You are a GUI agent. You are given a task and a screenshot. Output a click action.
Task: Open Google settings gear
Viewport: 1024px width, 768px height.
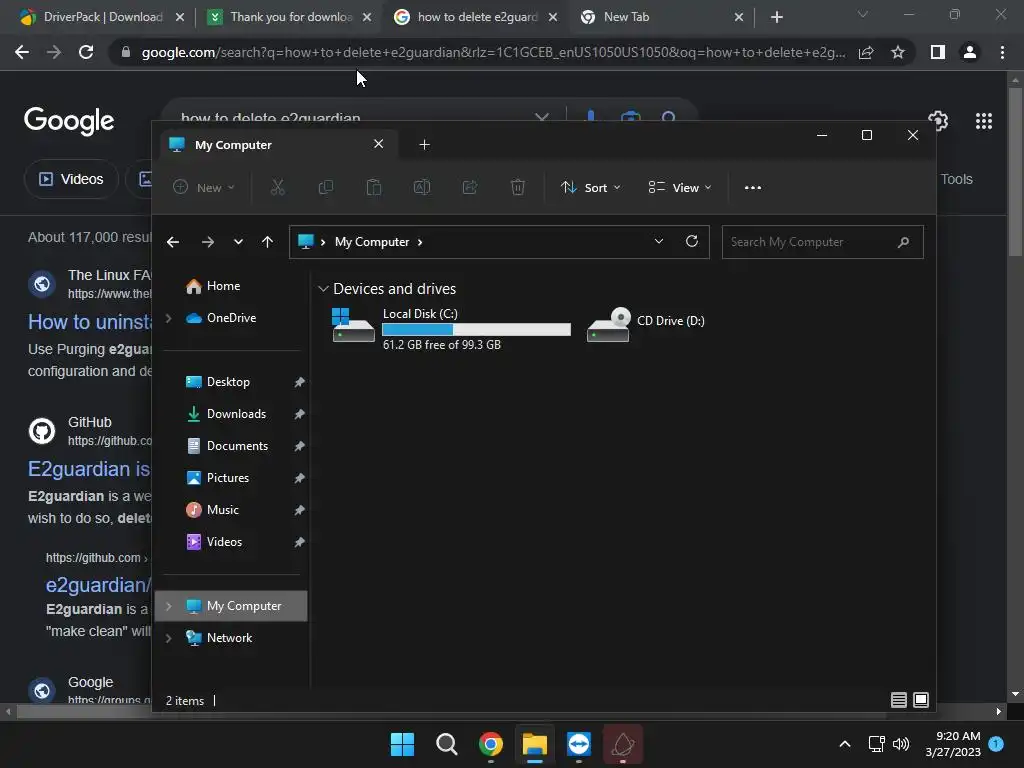pyautogui.click(x=938, y=121)
